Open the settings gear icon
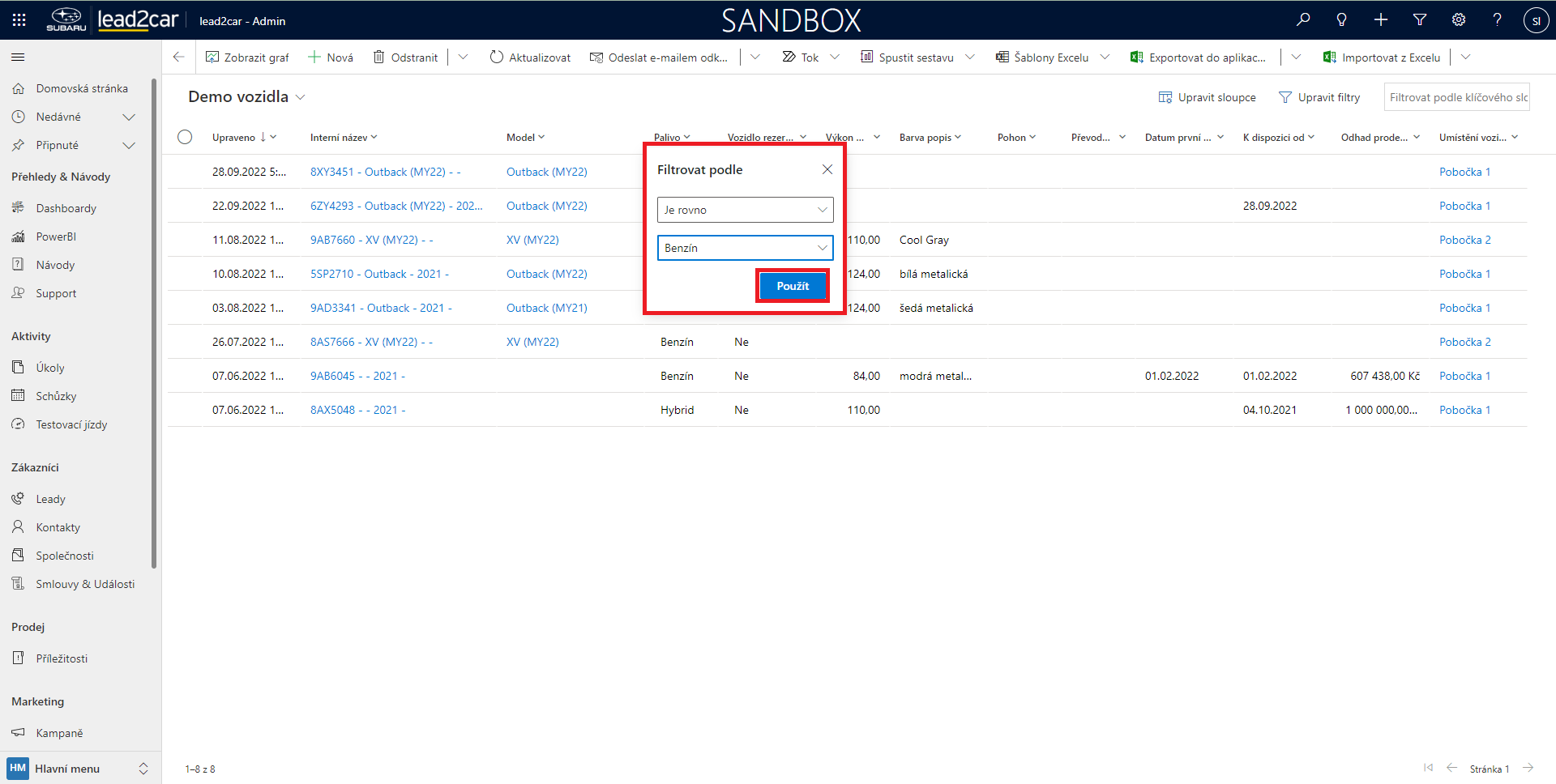The image size is (1556, 784). click(x=1459, y=20)
